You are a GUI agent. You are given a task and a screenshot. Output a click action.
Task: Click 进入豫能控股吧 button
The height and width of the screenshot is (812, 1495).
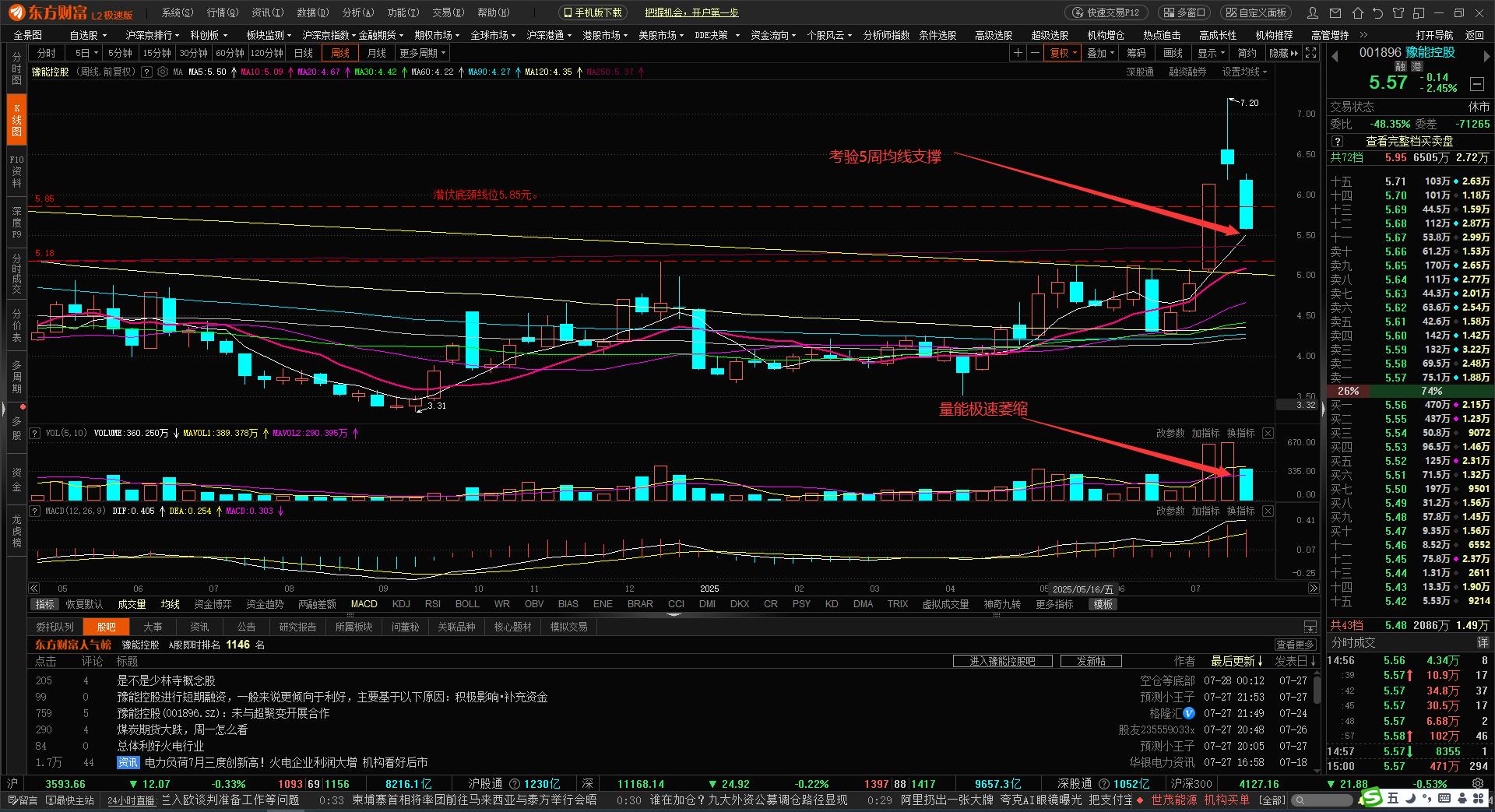tap(1003, 661)
